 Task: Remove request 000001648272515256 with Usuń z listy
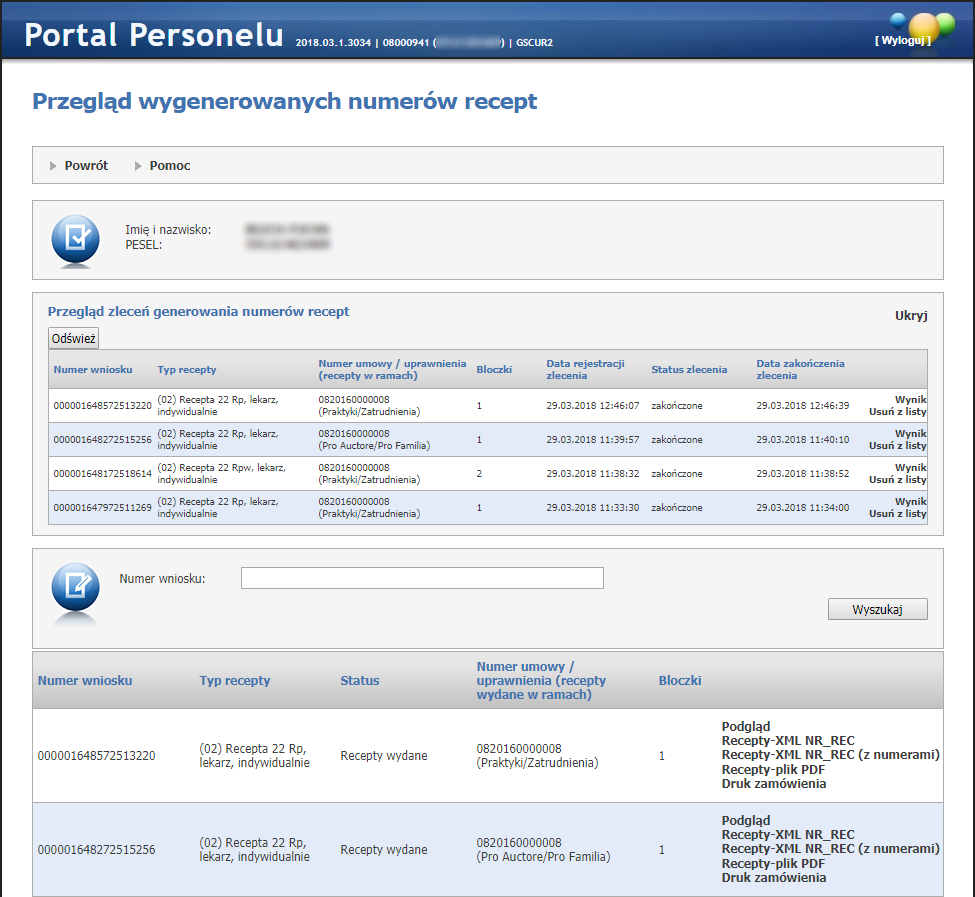[x=897, y=446]
